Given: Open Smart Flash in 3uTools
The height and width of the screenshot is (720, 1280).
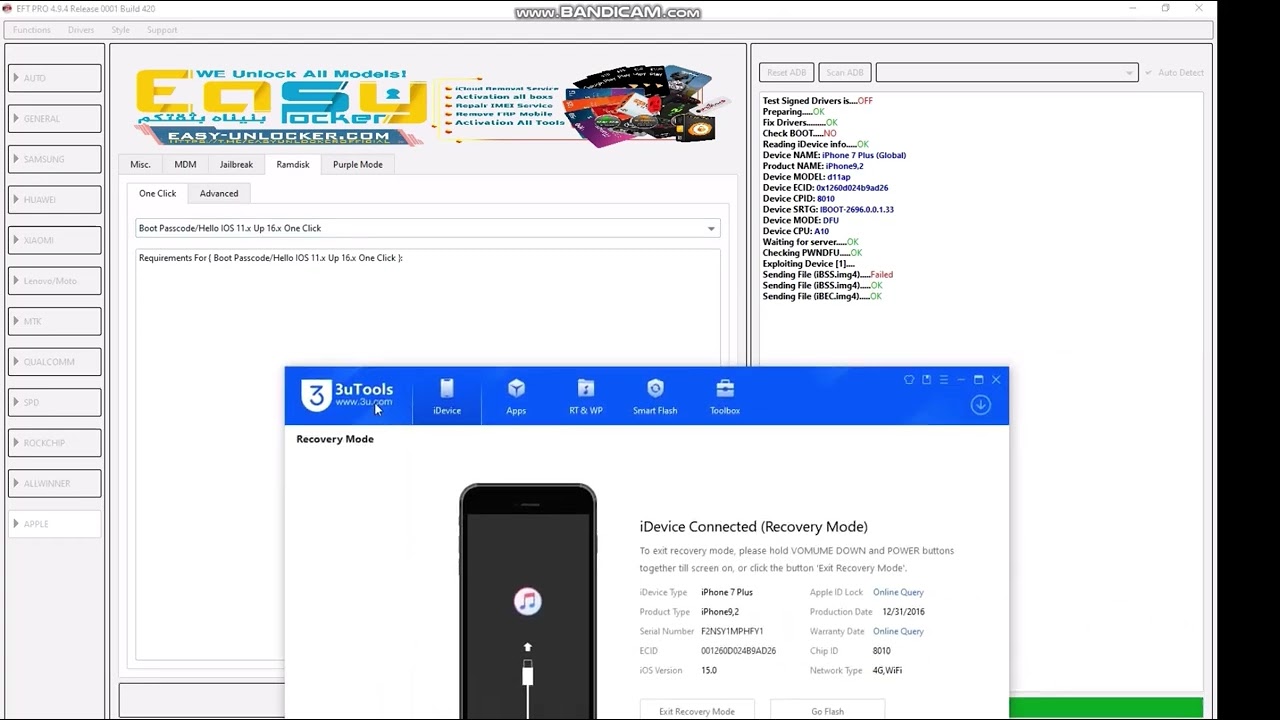Looking at the screenshot, I should pos(655,396).
